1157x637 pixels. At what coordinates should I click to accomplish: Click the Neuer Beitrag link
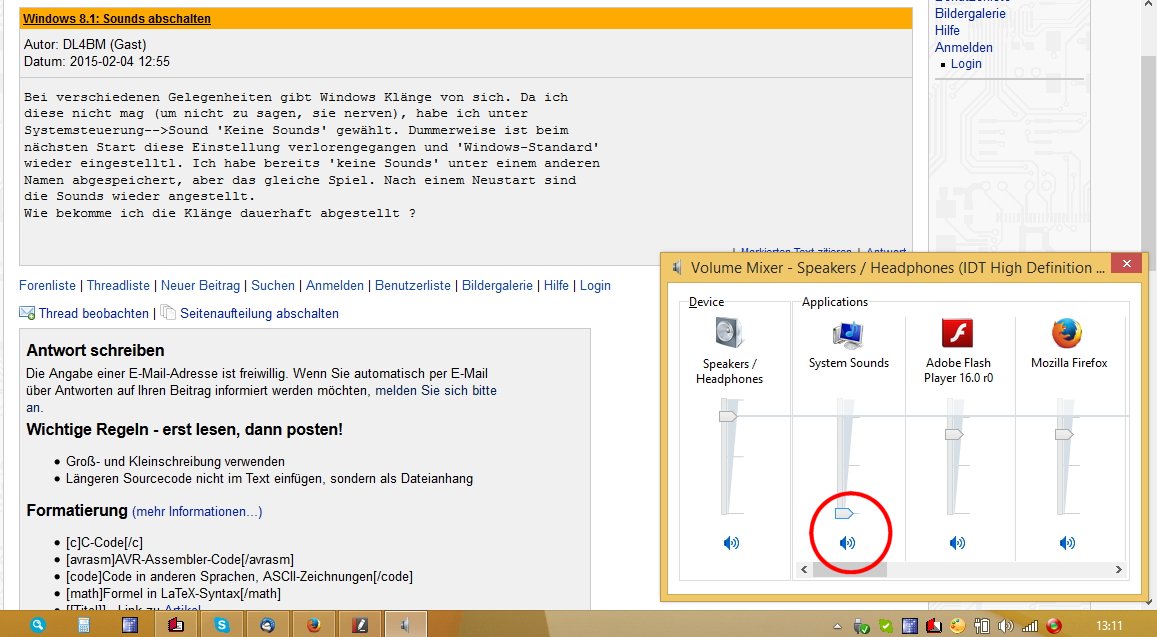[200, 286]
